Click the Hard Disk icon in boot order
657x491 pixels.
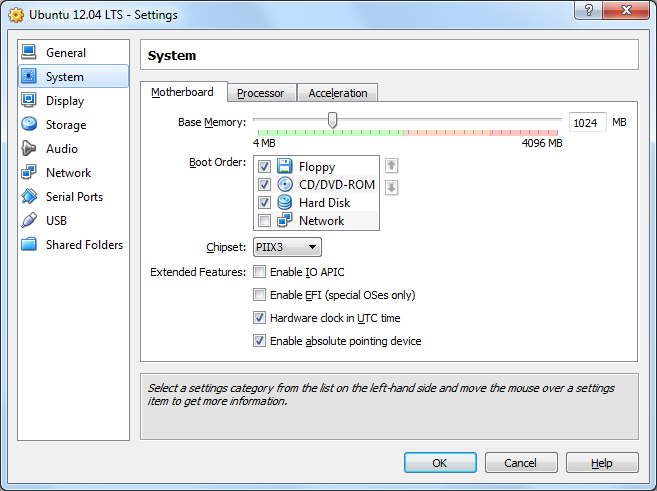pyautogui.click(x=285, y=202)
